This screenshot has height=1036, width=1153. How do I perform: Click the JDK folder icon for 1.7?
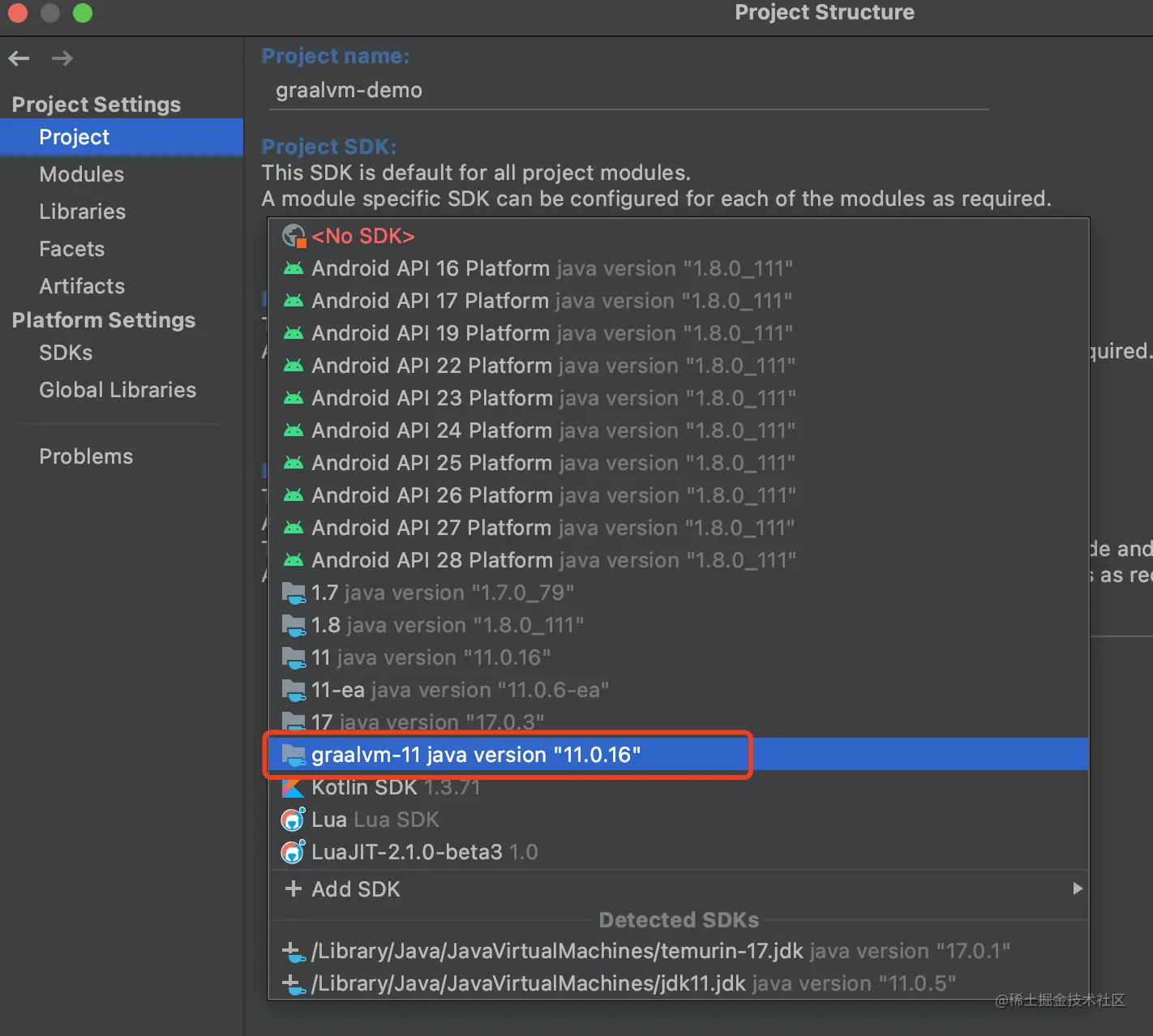click(x=294, y=593)
